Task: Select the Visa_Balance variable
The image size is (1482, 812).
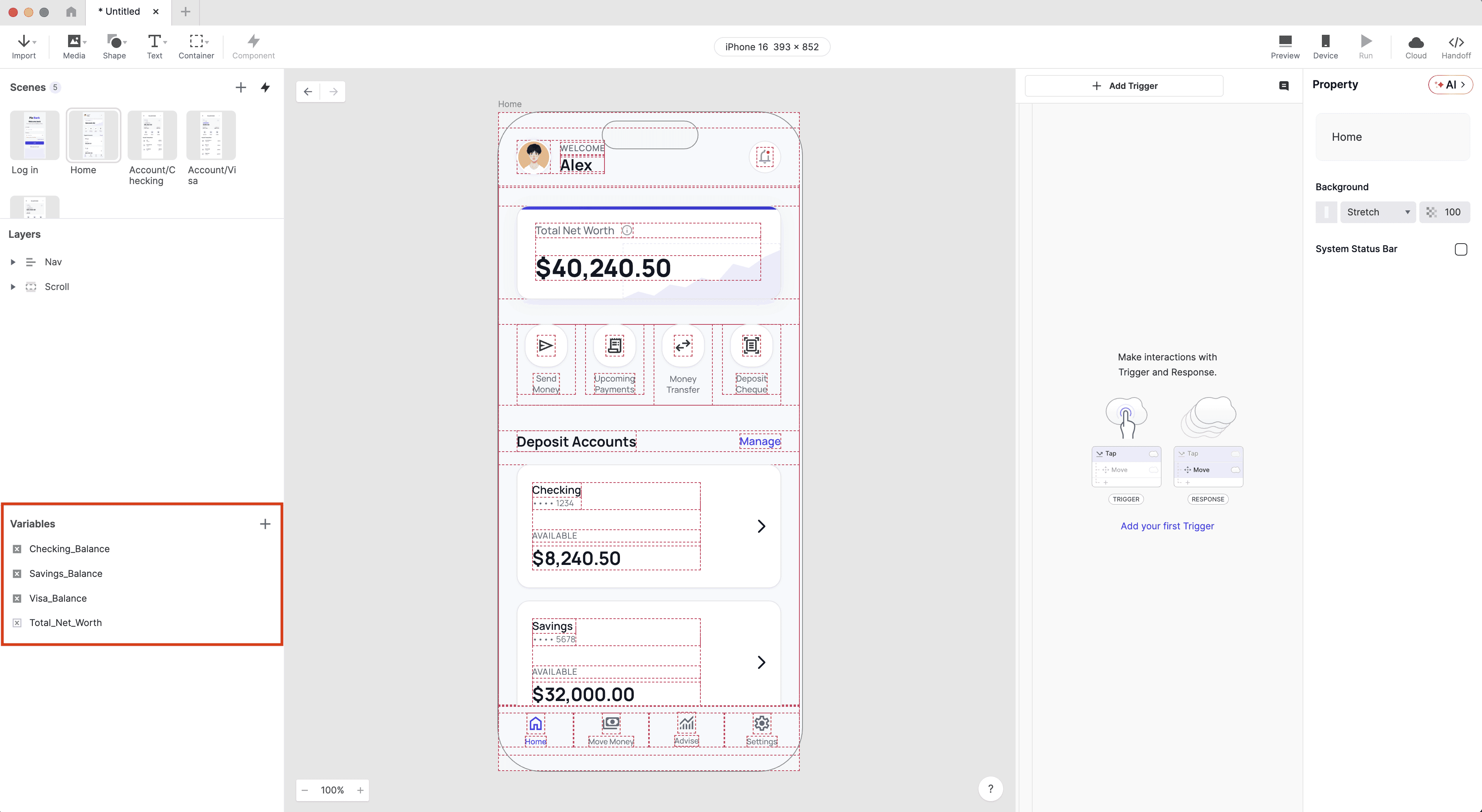Action: tap(58, 598)
